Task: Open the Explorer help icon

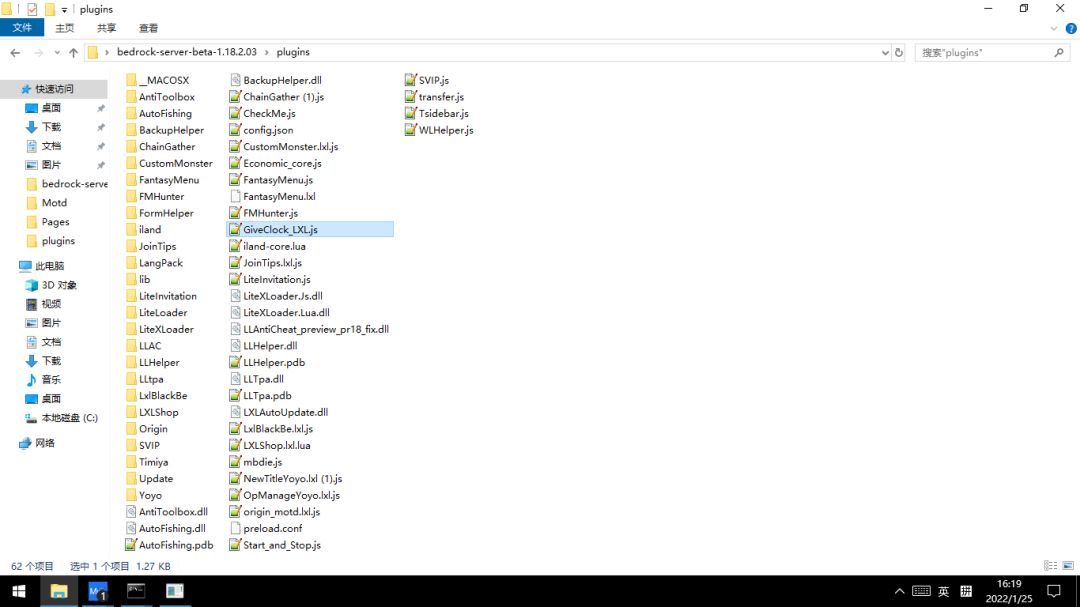Action: coord(1071,28)
